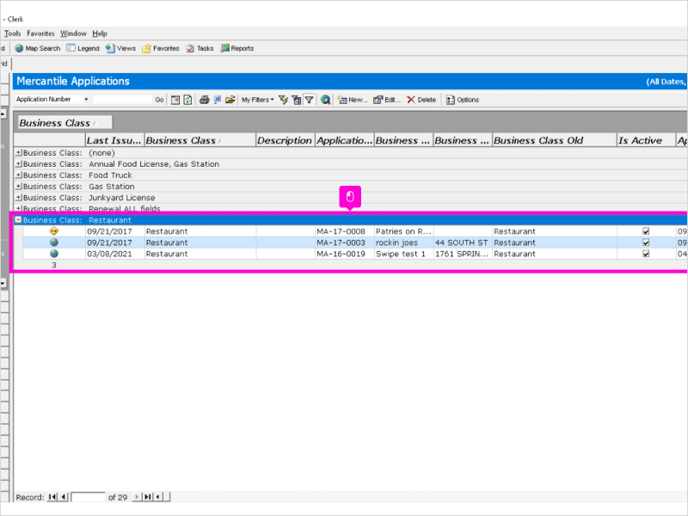Viewport: 688px width, 516px height.
Task: Toggle Is Active for Patries on R... row
Action: (646, 231)
